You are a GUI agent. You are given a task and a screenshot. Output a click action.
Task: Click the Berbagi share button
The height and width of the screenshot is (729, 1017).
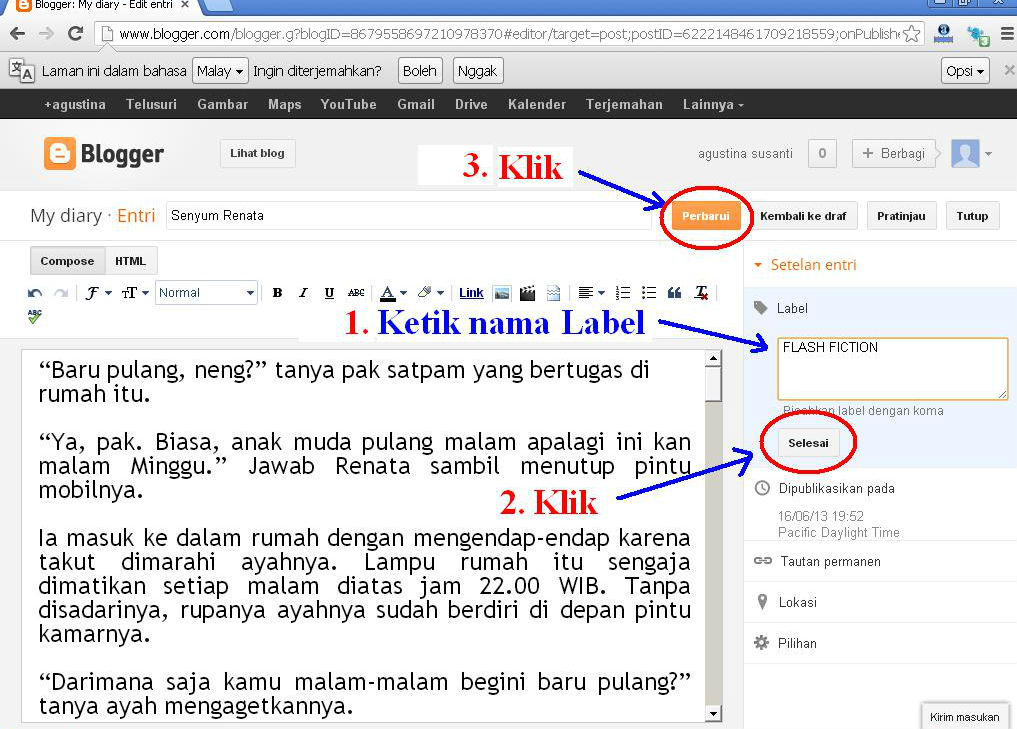click(894, 154)
